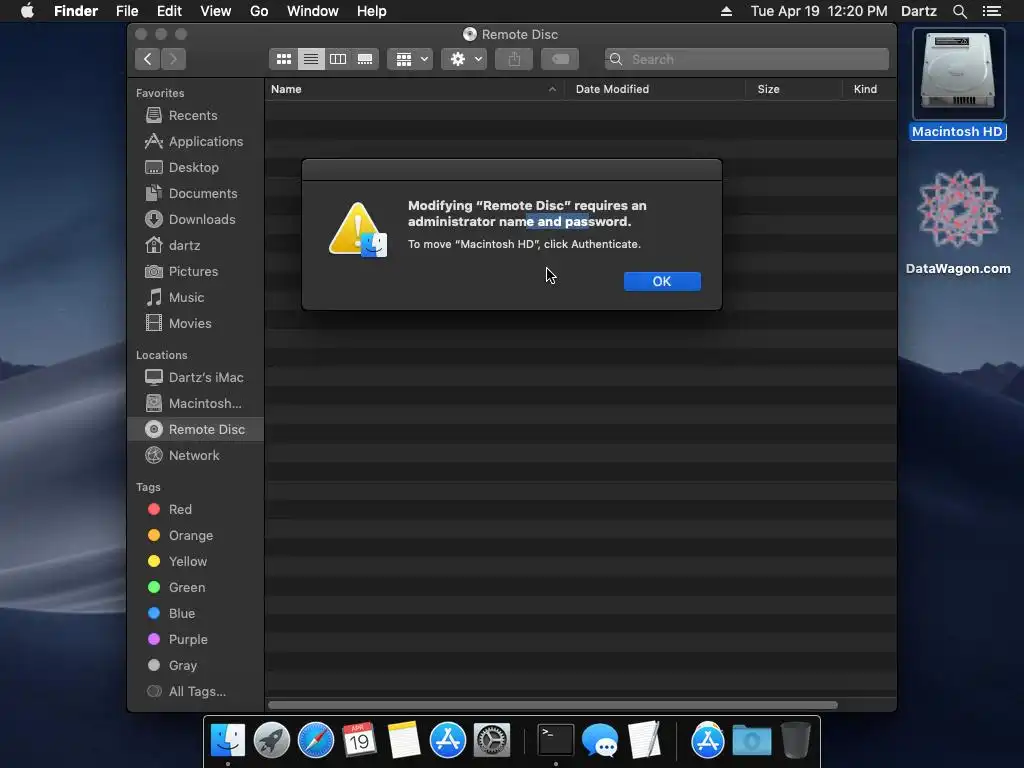Open the Window menu
Viewport: 1024px width, 768px height.
pos(313,11)
